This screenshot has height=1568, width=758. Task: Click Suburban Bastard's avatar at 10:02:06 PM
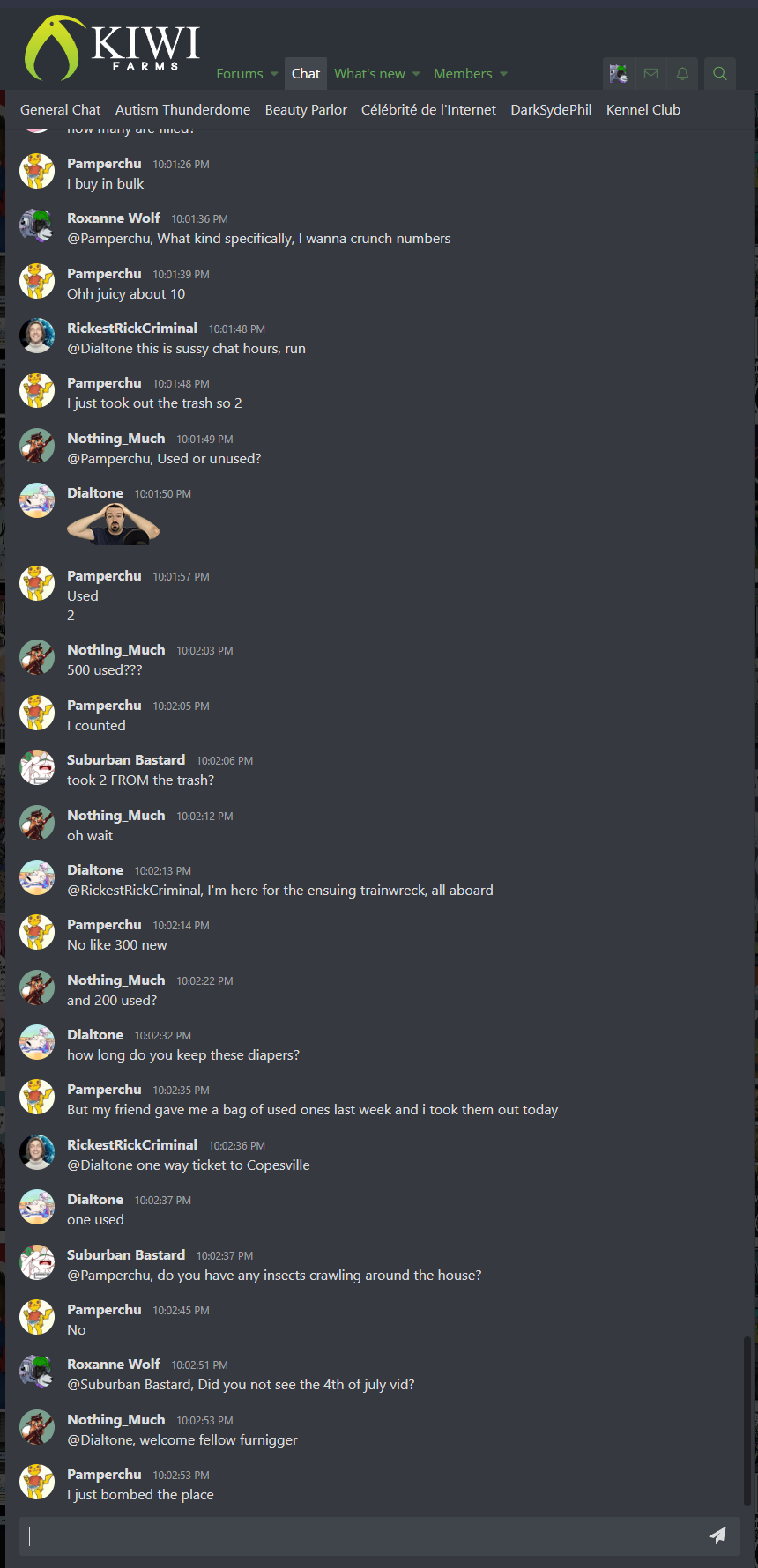[x=37, y=767]
